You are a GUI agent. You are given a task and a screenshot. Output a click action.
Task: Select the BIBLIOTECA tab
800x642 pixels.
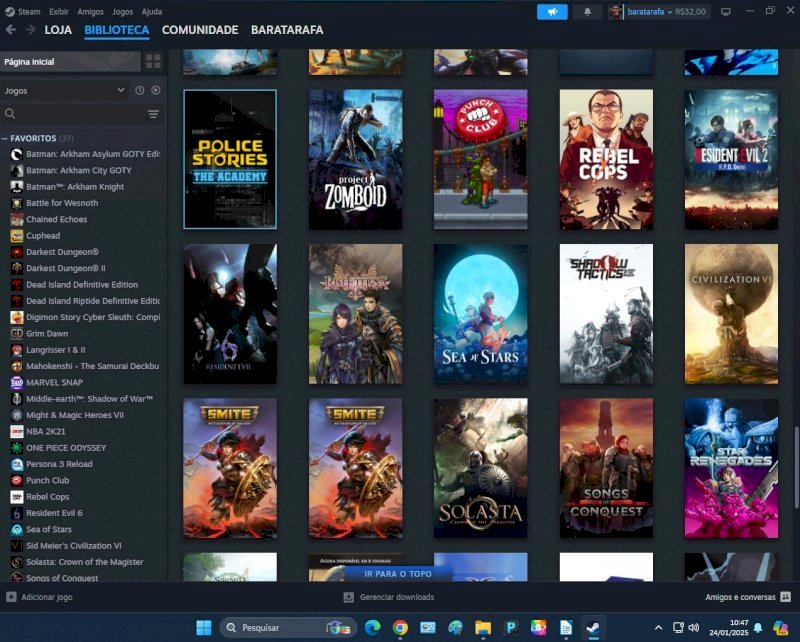[x=117, y=30]
